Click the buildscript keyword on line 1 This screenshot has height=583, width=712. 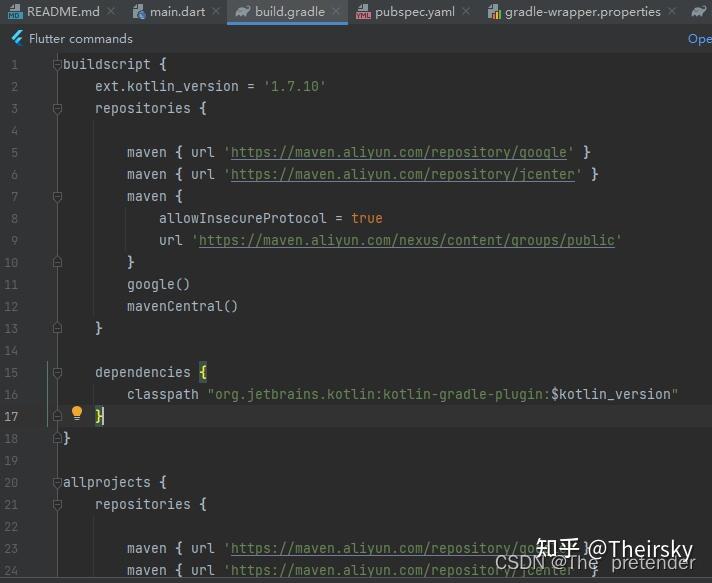106,64
